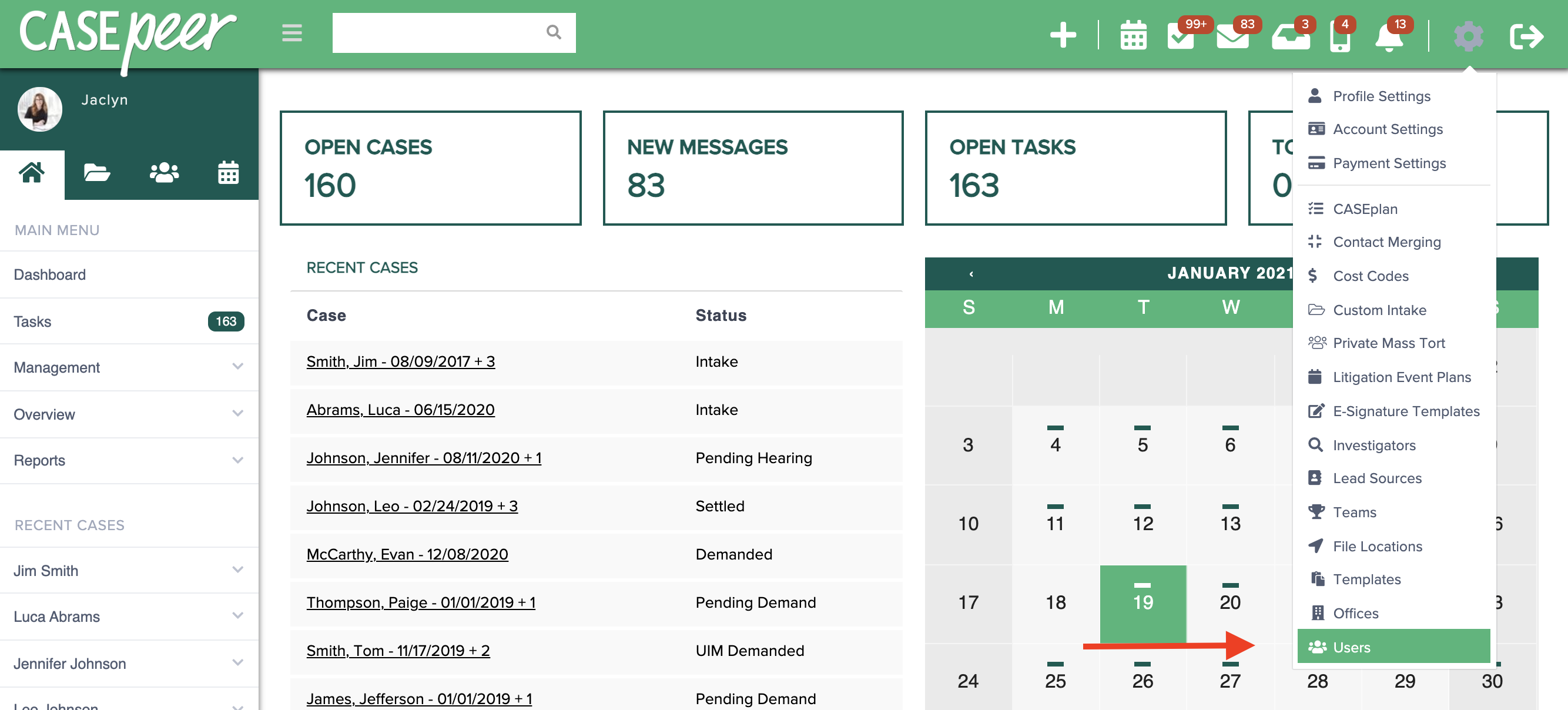Image resolution: width=1568 pixels, height=710 pixels.
Task: Open the Litigation Event Plans option
Action: (x=1401, y=377)
